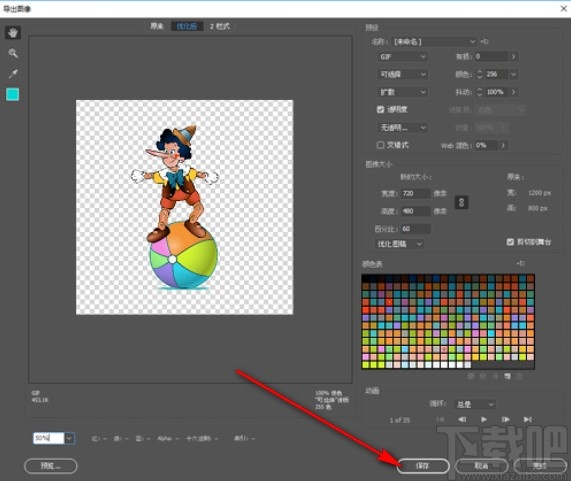Click the height field showing 480

pos(415,211)
